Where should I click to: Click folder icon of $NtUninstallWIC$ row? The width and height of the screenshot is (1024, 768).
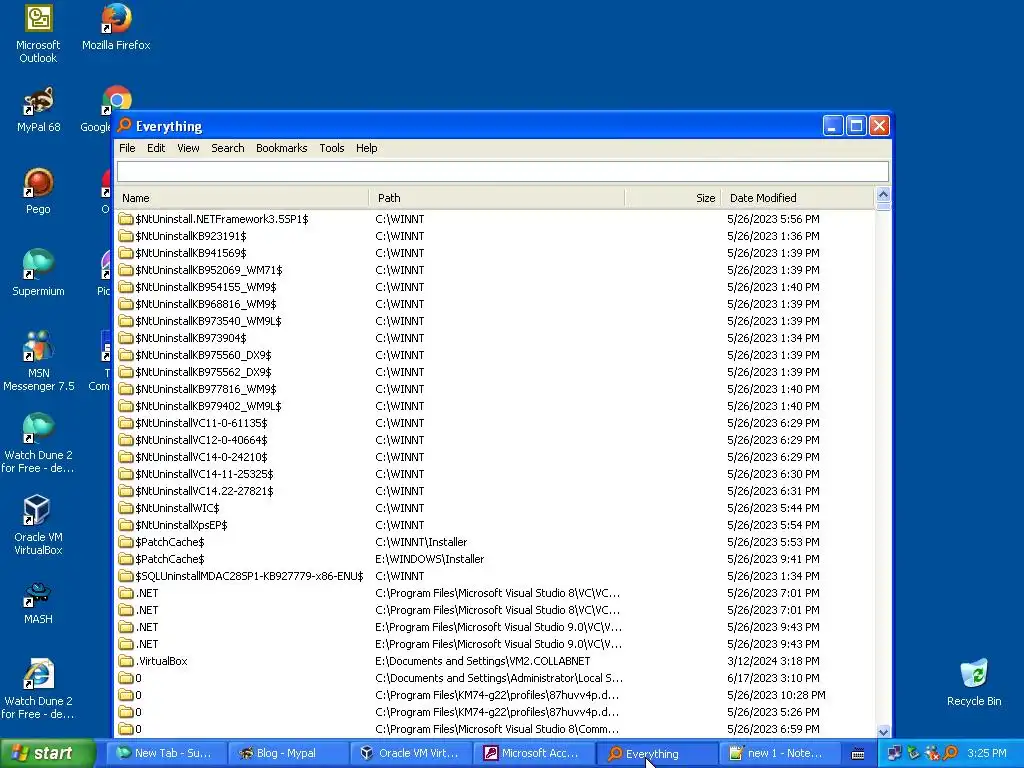[x=125, y=508]
